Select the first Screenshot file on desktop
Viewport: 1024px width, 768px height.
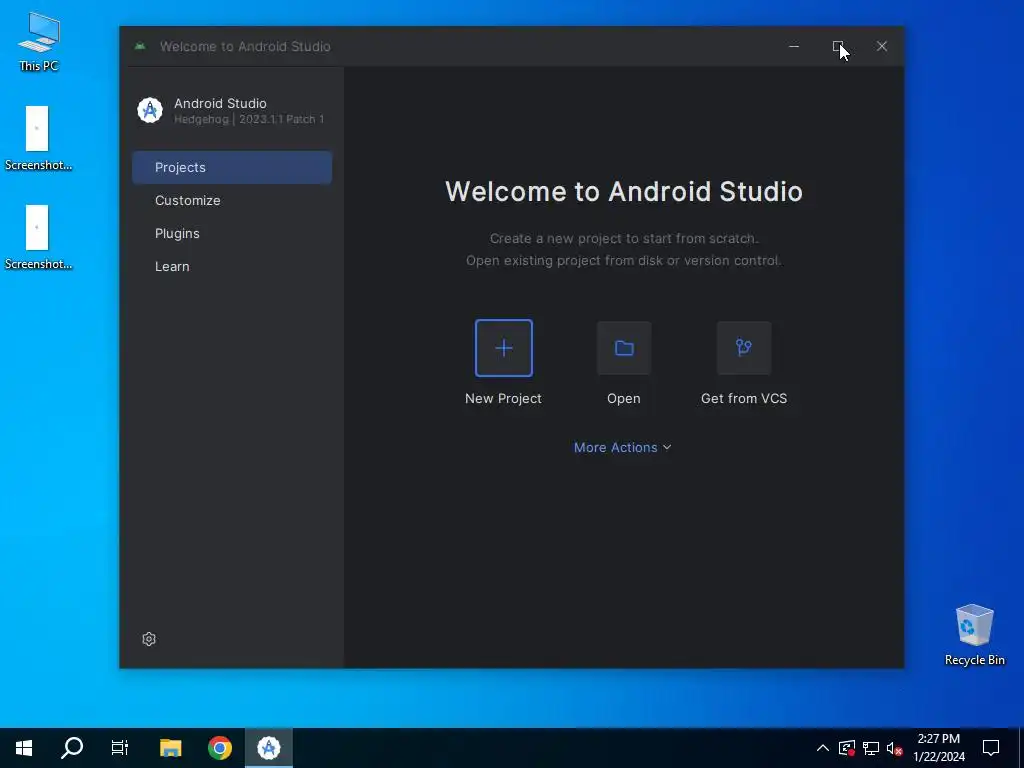pos(38,138)
